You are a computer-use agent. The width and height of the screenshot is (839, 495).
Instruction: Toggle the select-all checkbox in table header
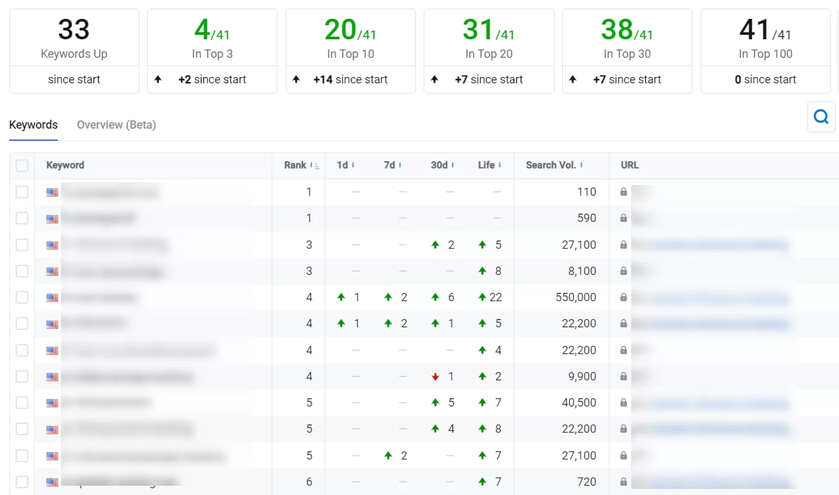coord(22,165)
